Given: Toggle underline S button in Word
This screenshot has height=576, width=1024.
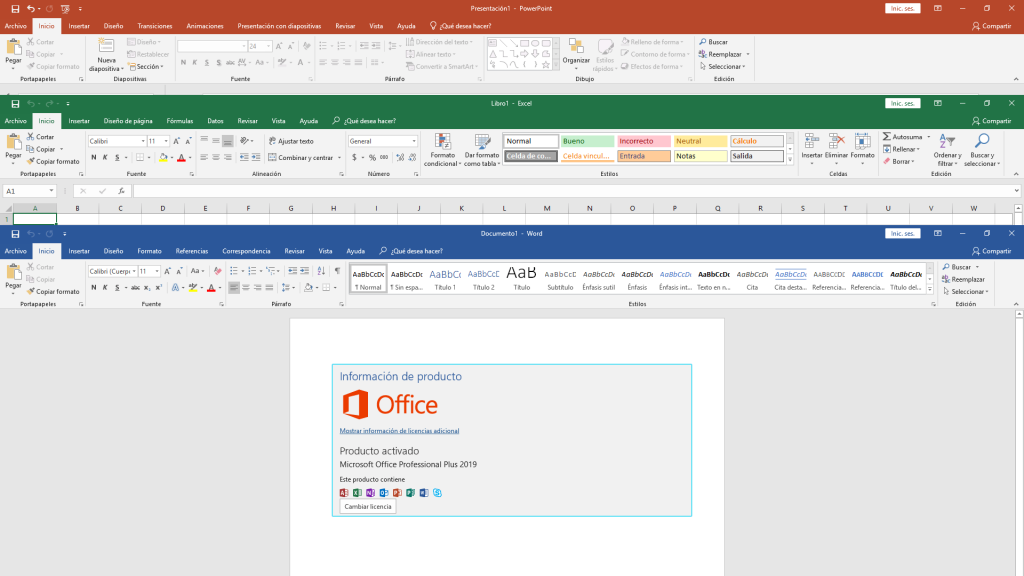Looking at the screenshot, I should pyautogui.click(x=117, y=287).
